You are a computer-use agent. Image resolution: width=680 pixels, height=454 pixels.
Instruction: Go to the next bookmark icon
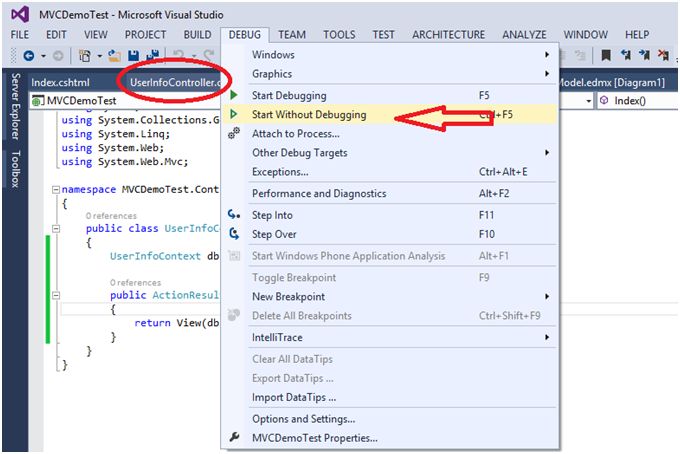644,55
